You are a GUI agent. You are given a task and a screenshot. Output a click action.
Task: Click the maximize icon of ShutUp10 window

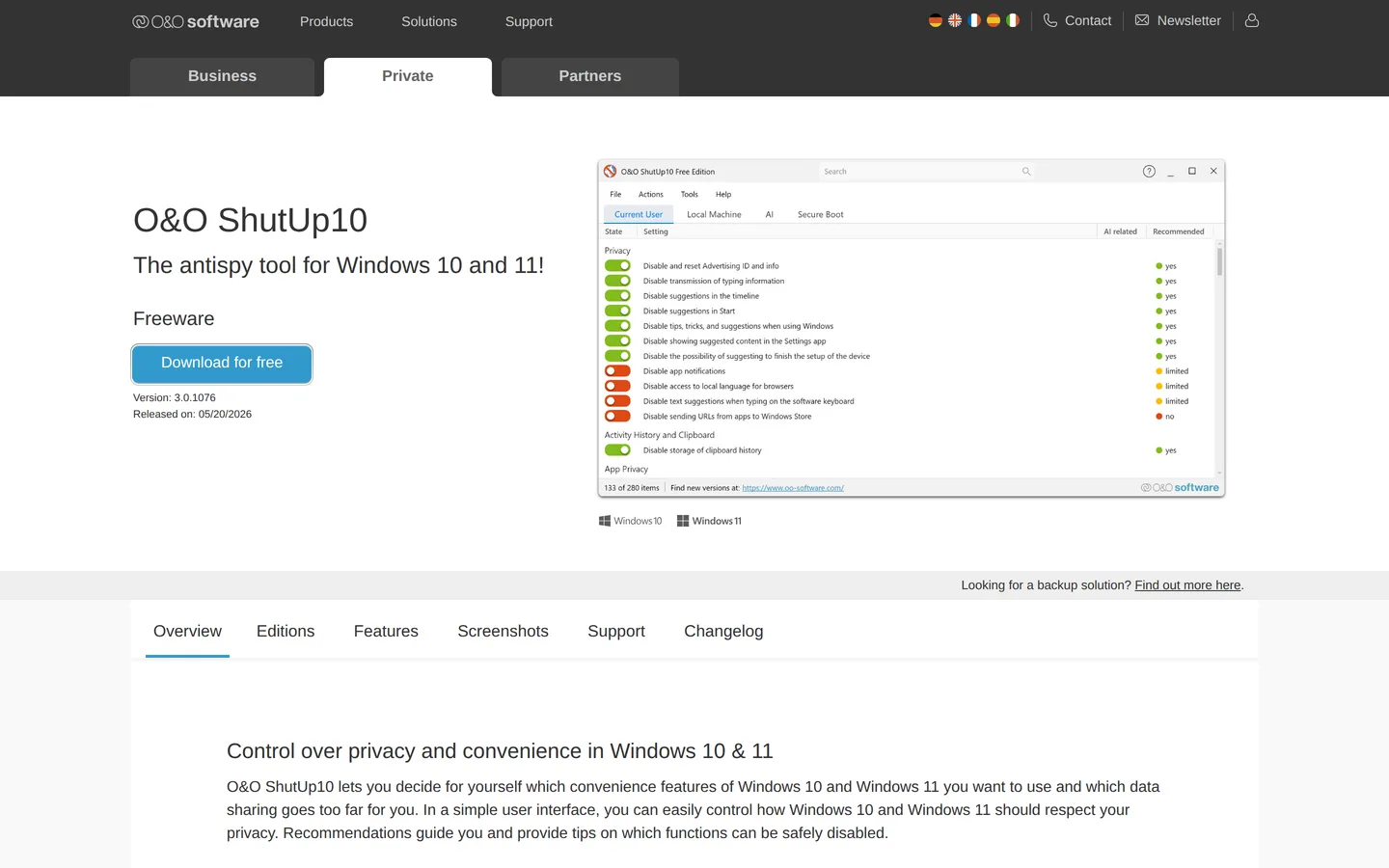[1192, 172]
